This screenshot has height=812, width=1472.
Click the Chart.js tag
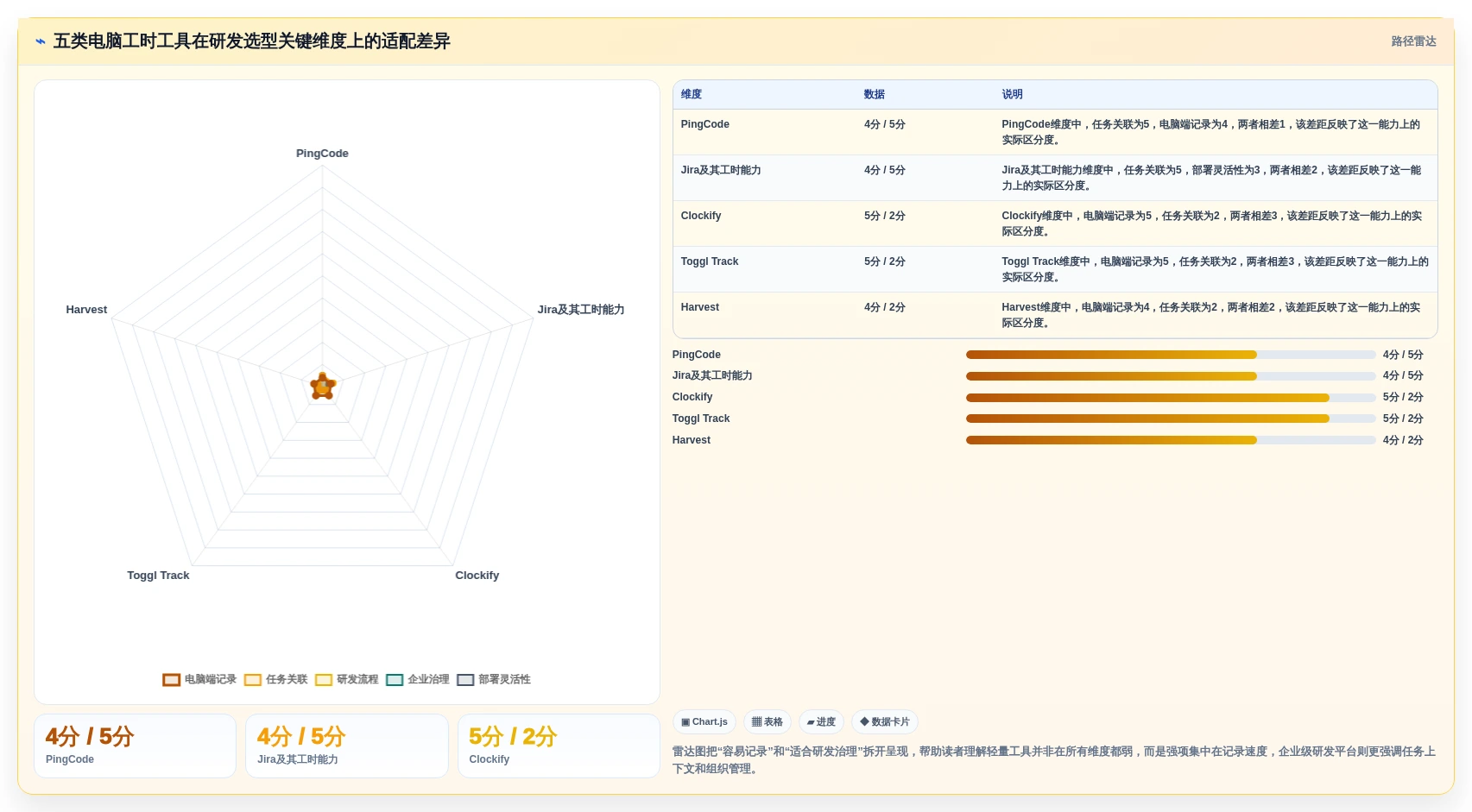(704, 722)
